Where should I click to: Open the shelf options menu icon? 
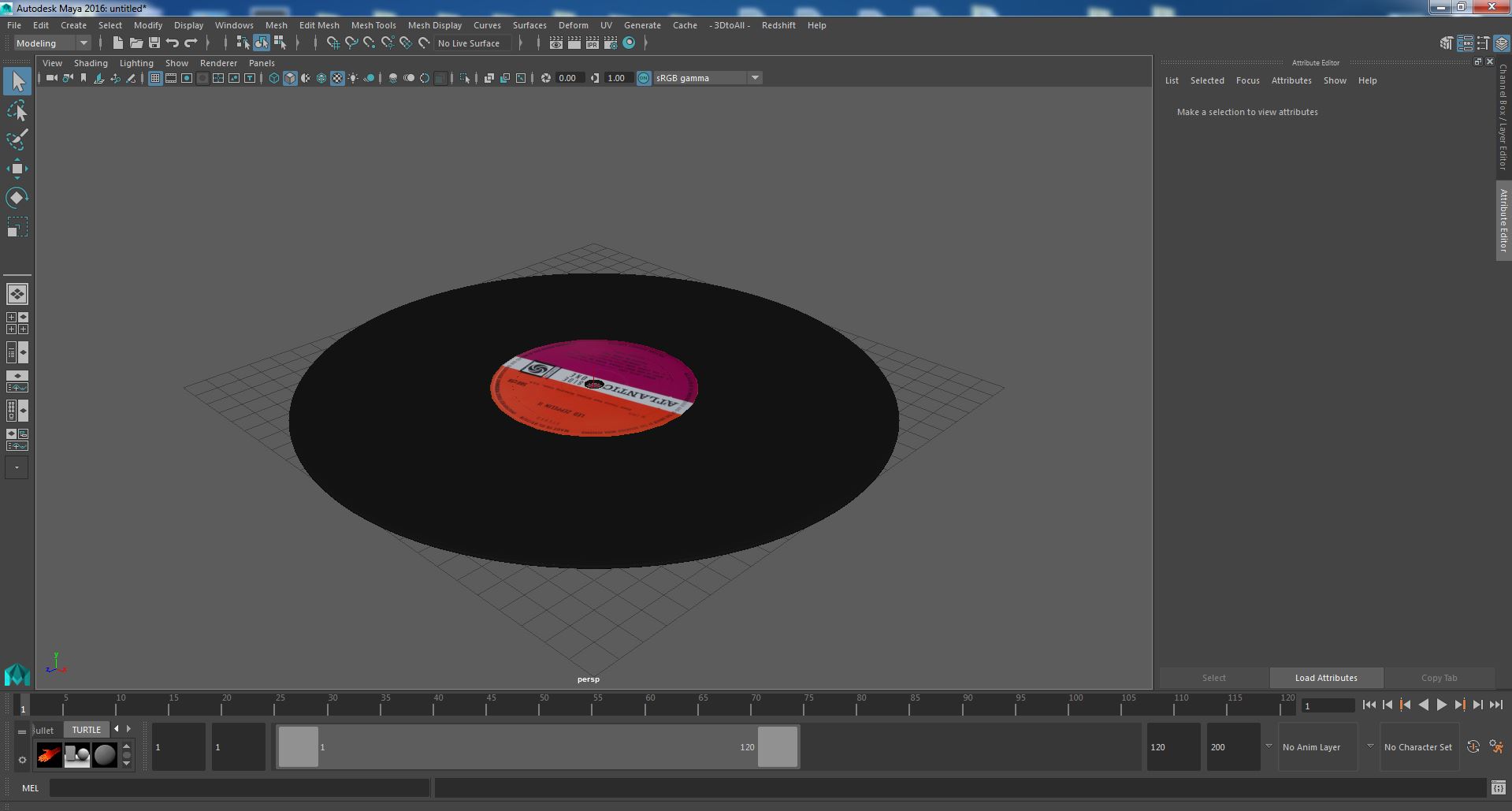point(22,760)
